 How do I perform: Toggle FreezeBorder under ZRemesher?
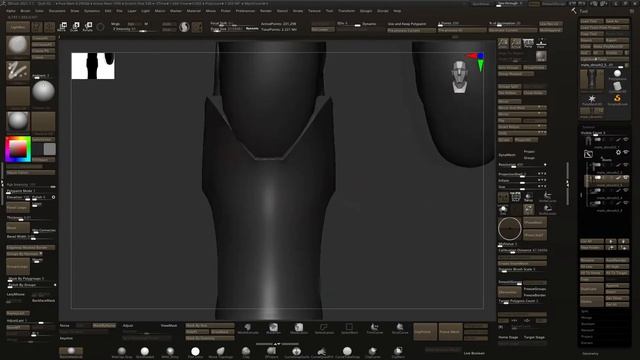pyautogui.click(x=535, y=295)
